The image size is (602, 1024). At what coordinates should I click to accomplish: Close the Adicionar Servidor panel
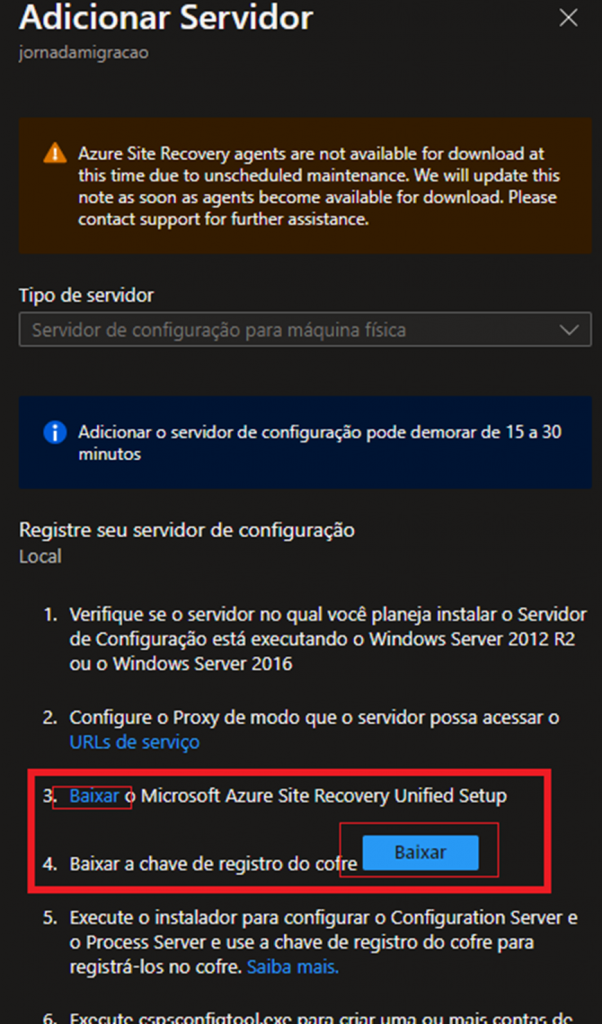pos(568,19)
